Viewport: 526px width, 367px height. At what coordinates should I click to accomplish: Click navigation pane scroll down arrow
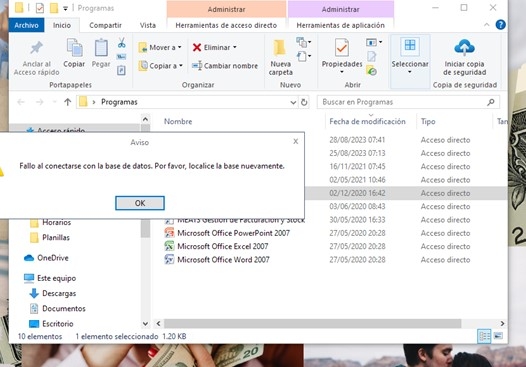click(145, 324)
